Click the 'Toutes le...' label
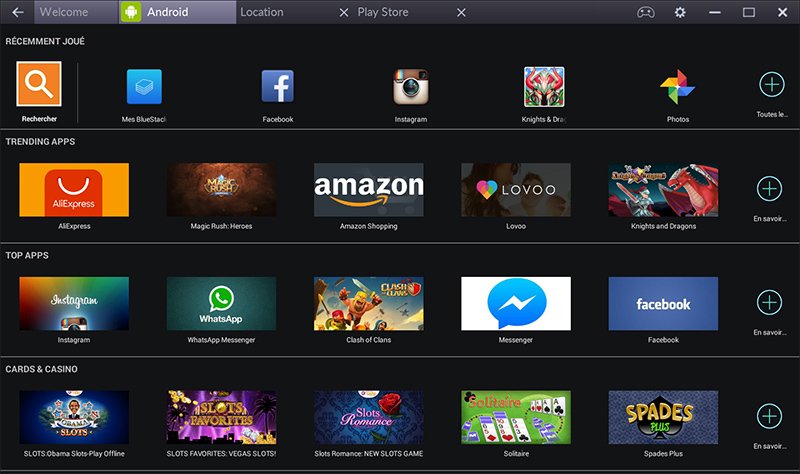The width and height of the screenshot is (800, 474). (x=772, y=114)
